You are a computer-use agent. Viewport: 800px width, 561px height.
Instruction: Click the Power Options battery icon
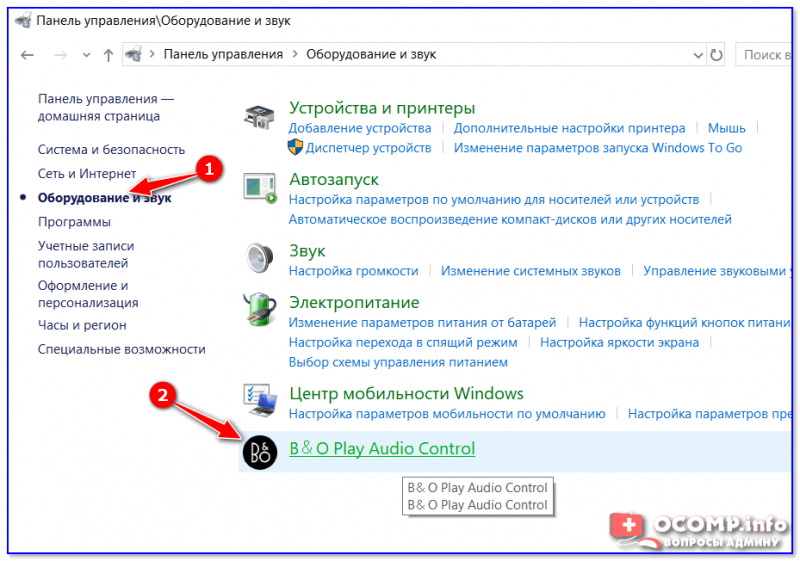tap(259, 309)
